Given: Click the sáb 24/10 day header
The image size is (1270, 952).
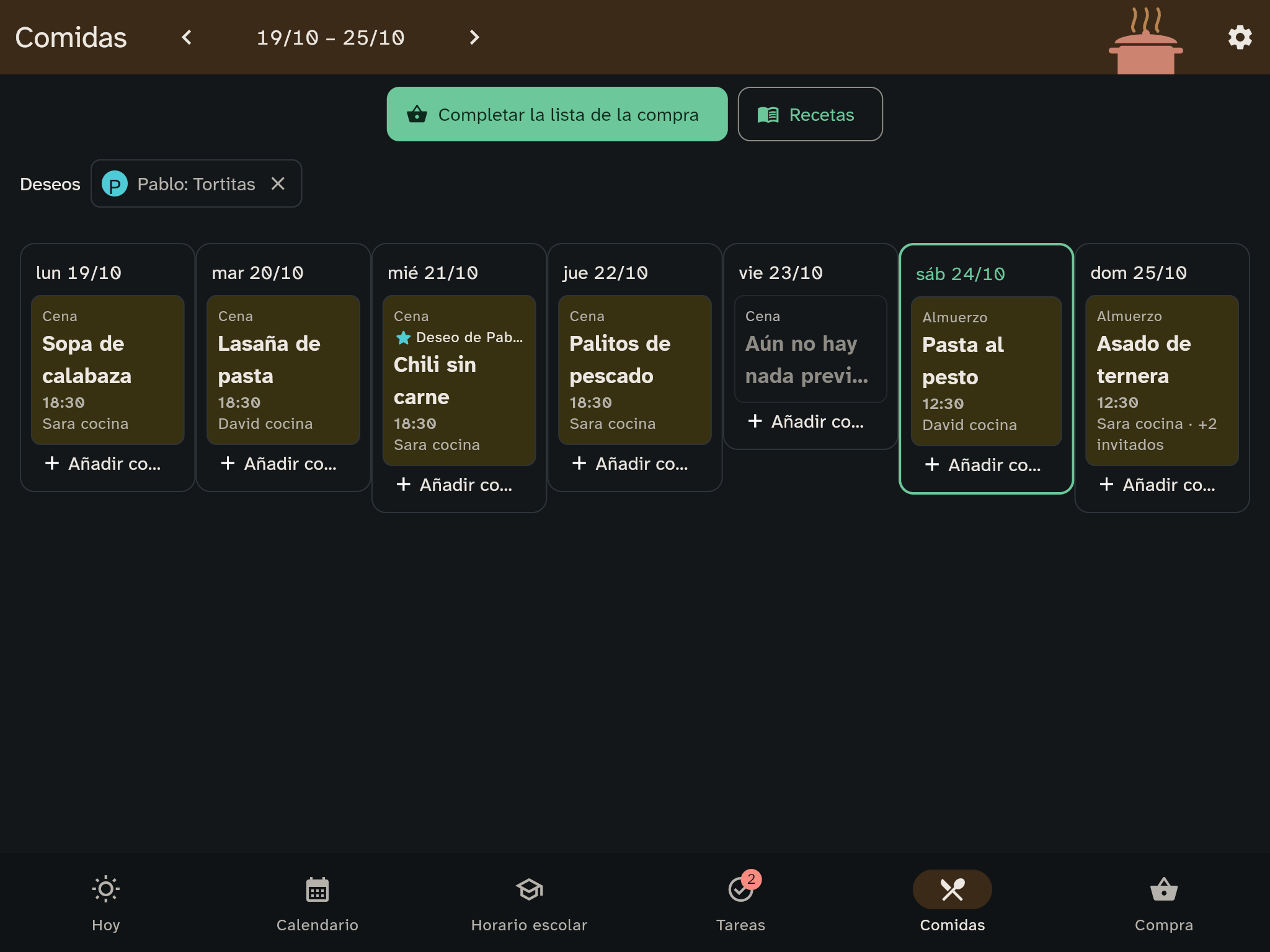Looking at the screenshot, I should [961, 274].
